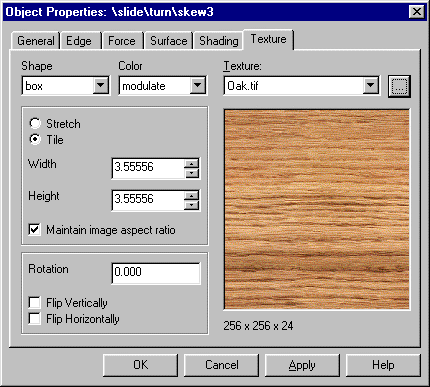This screenshot has height=387, width=430.
Task: Click the 256 x 256 x 24 text
Action: pos(258,326)
